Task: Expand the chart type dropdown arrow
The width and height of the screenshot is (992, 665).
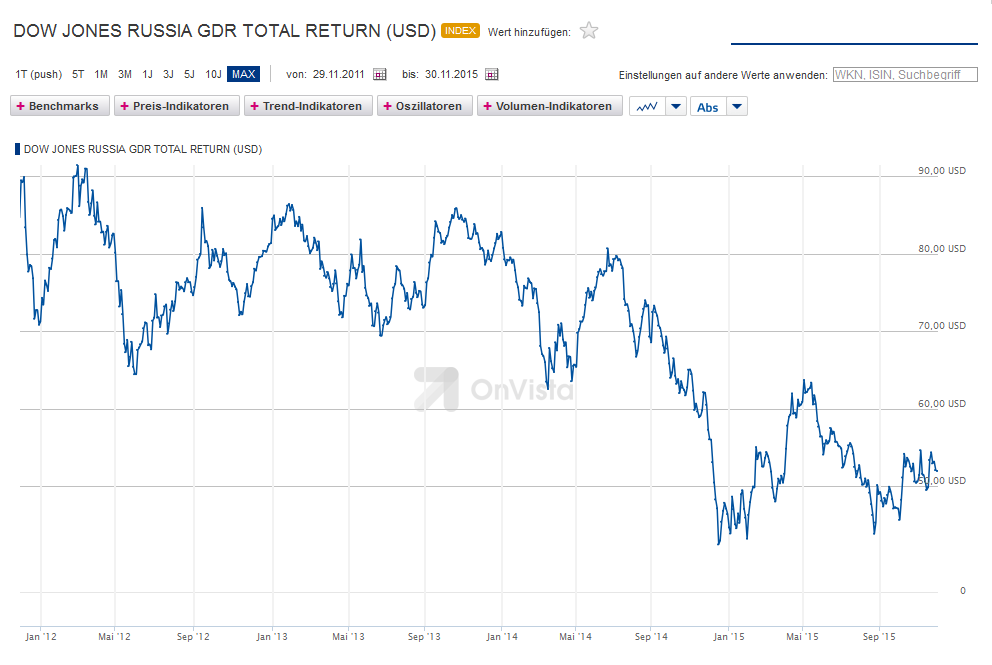Action: [676, 106]
